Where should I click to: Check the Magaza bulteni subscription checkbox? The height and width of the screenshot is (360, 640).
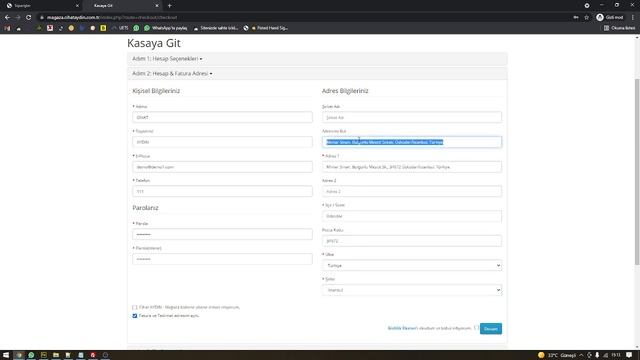[x=135, y=307]
